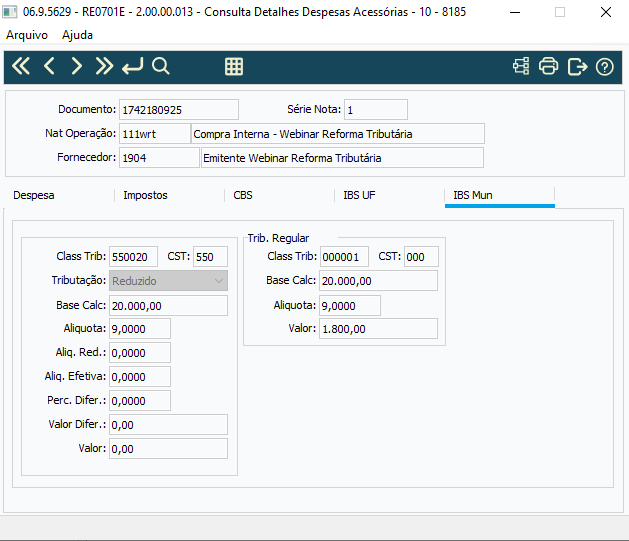Click the go-to return arrow icon
Viewport: 629px width, 541px height.
point(132,66)
